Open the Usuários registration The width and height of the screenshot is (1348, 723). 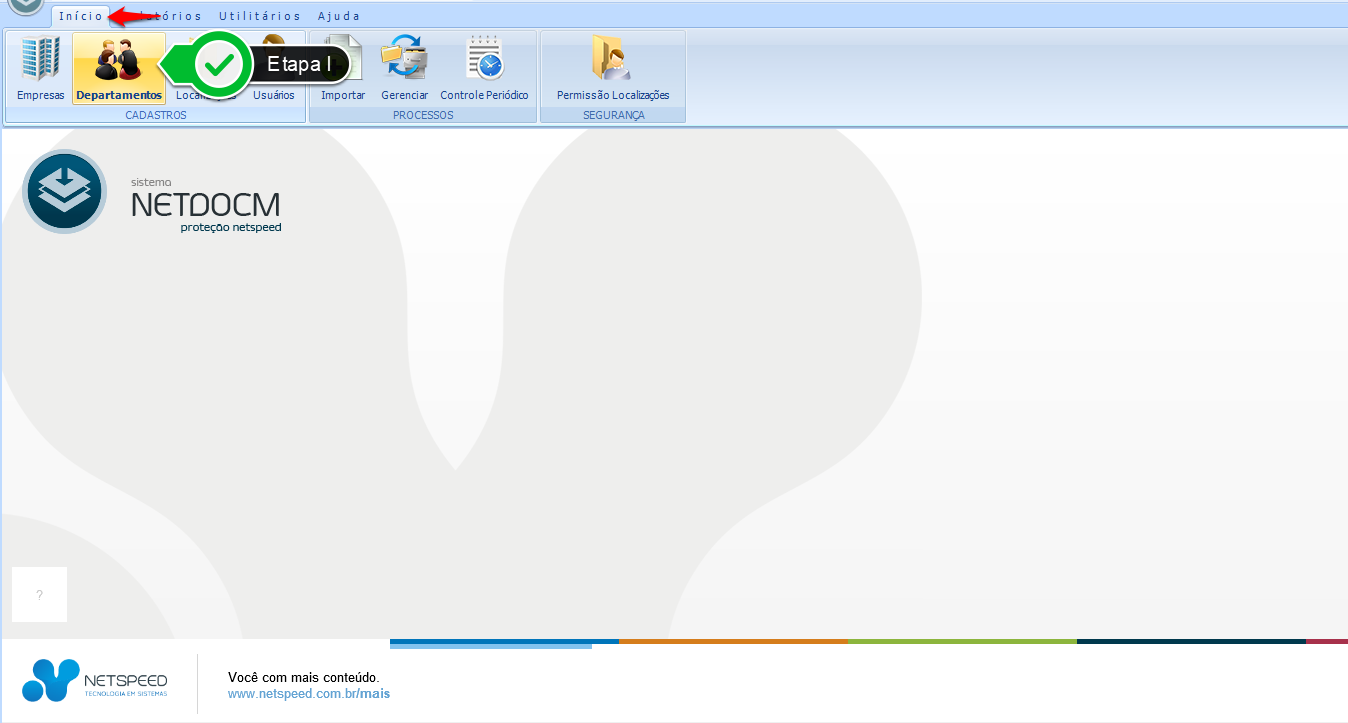point(274,69)
